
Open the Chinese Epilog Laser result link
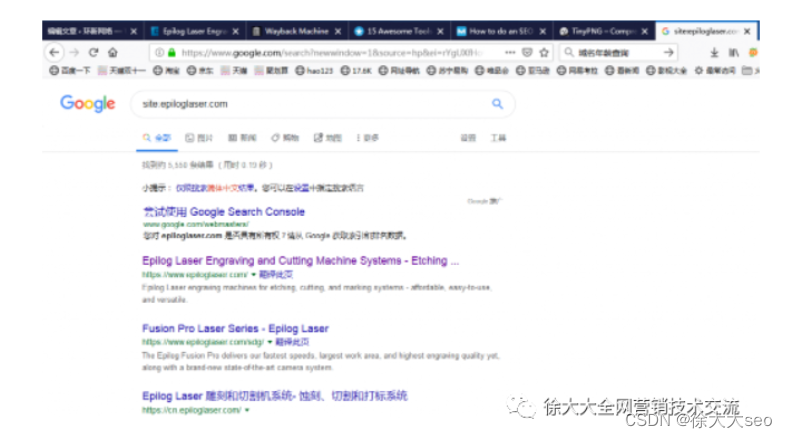(275, 396)
